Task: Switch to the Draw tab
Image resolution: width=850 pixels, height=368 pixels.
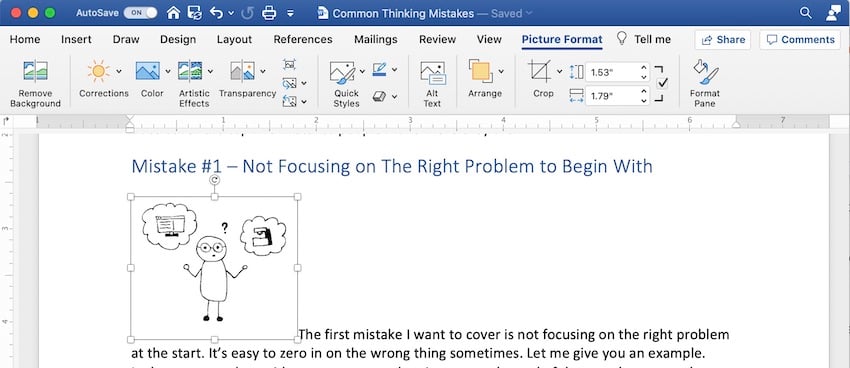Action: pyautogui.click(x=126, y=39)
